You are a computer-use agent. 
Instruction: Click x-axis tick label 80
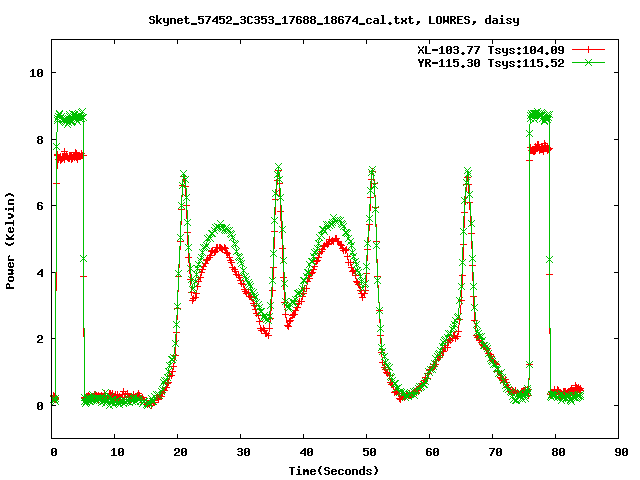point(558,452)
